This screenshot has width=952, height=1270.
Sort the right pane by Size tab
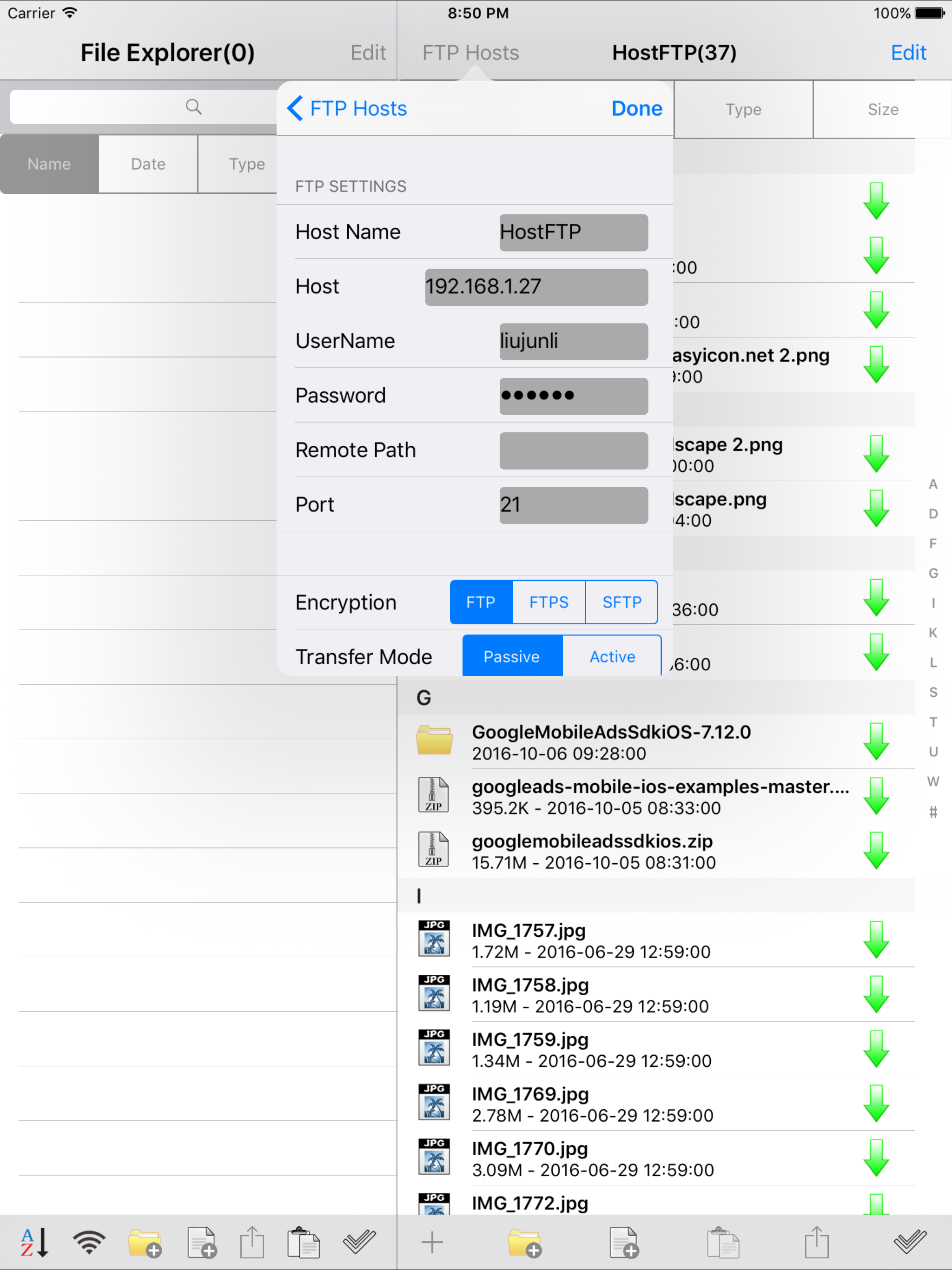pyautogui.click(x=883, y=110)
